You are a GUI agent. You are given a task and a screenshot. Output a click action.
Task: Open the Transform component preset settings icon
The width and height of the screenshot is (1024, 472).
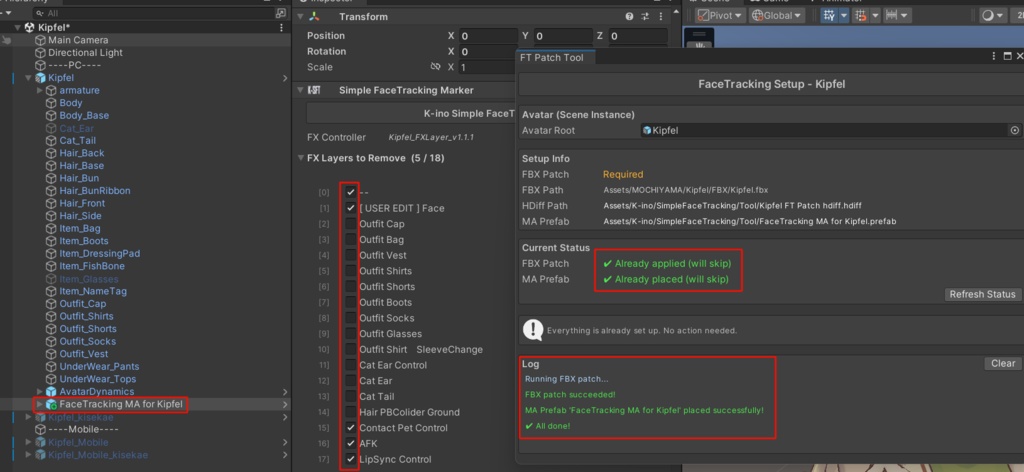645,17
